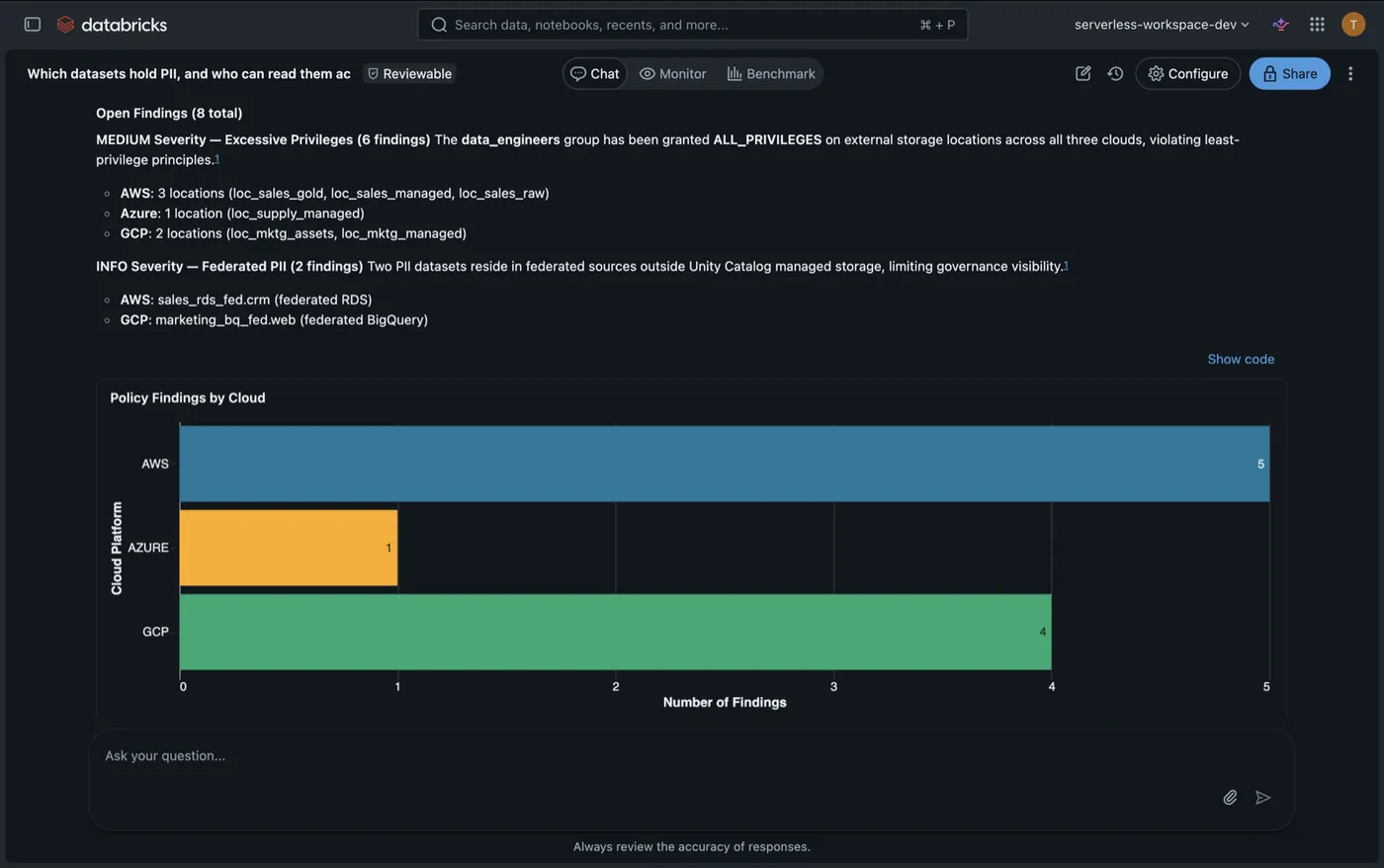Open footnote 1 after governance visibility
Screen dimensions: 1384x868
[x=1066, y=265]
